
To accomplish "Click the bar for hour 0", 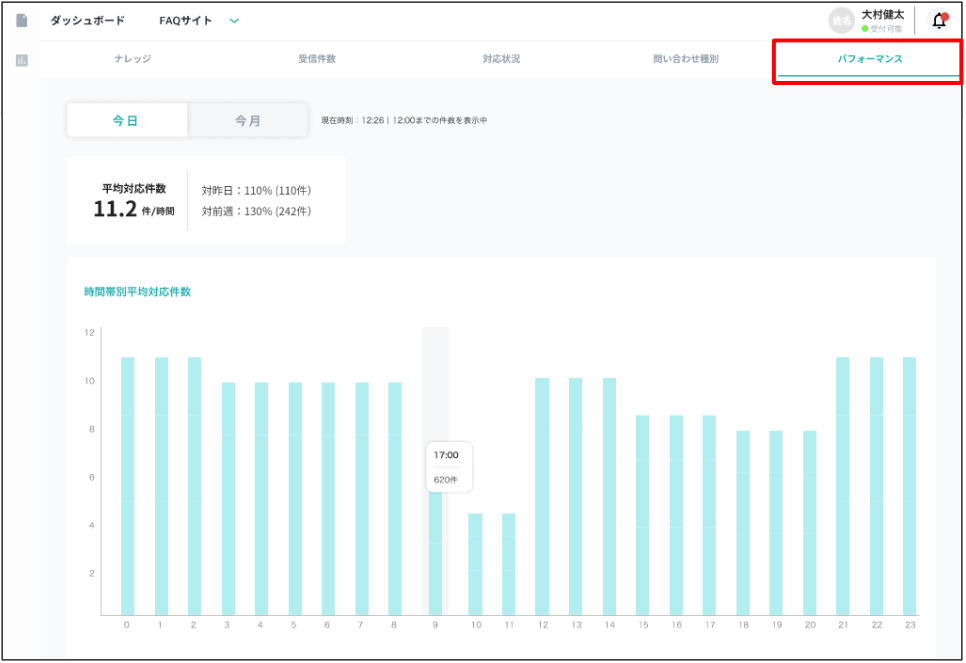I will [x=127, y=485].
